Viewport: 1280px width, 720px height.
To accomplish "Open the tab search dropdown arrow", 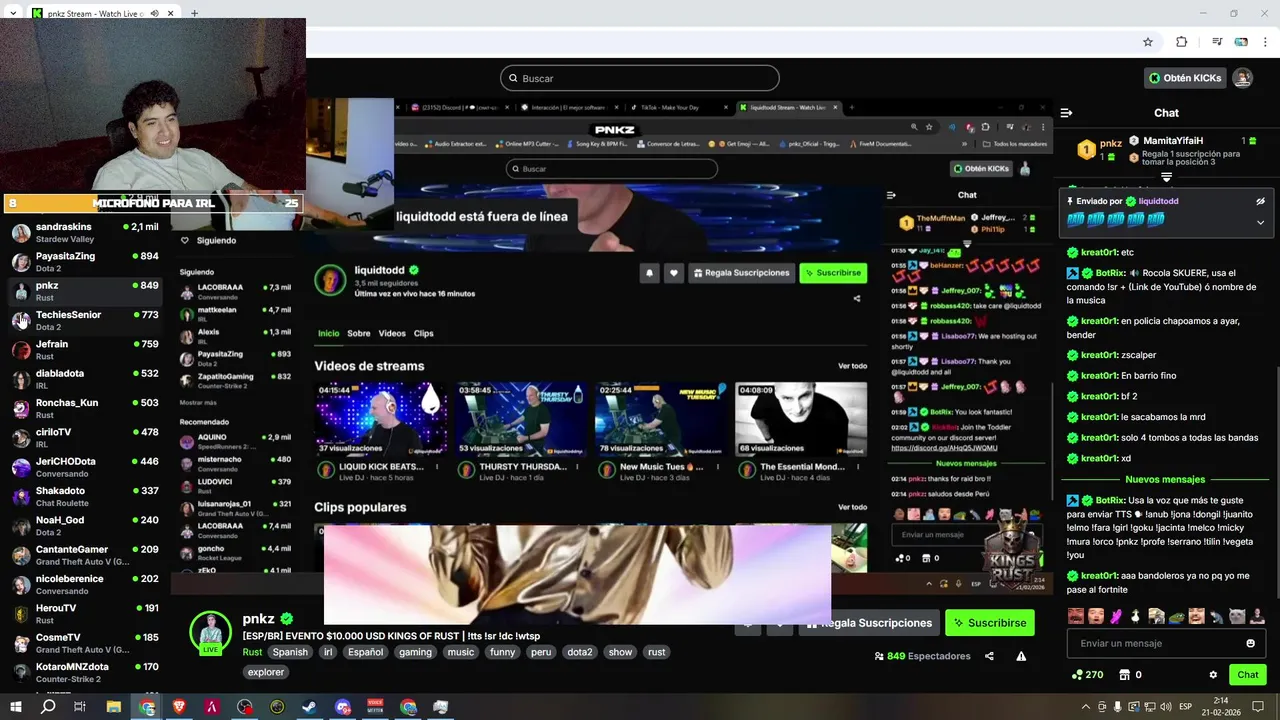I will pyautogui.click(x=13, y=13).
